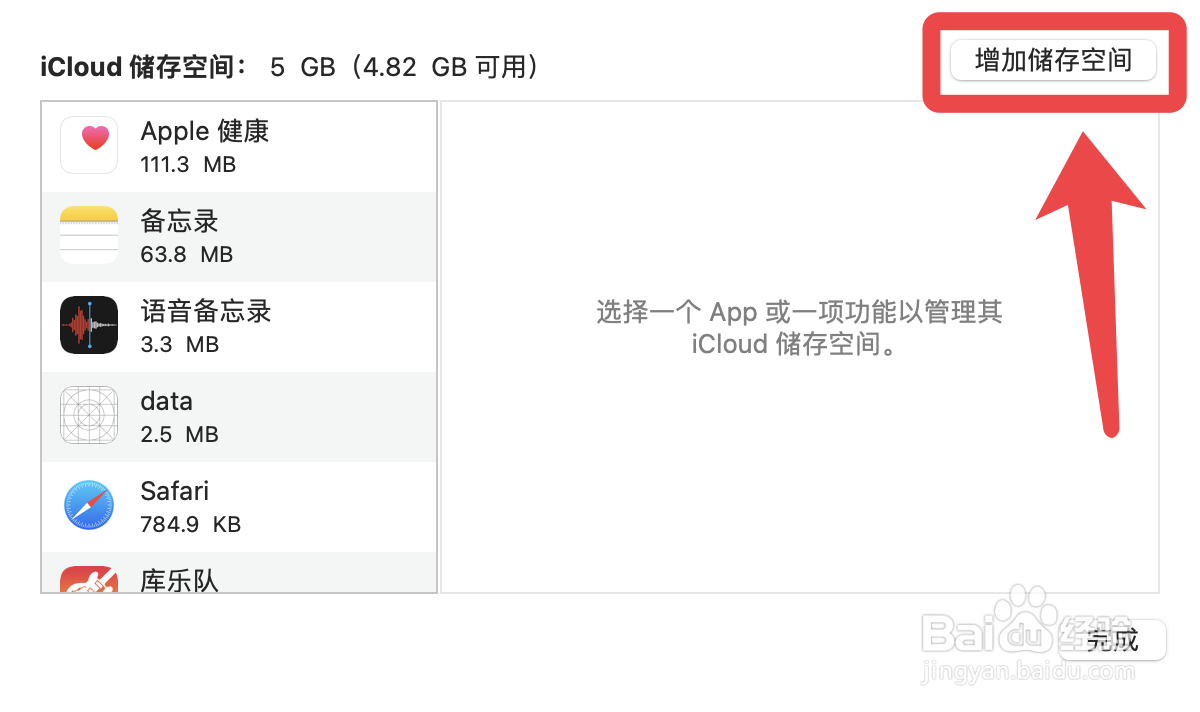Select the 备忘录 row label
The height and width of the screenshot is (712, 1200).
pos(179,221)
